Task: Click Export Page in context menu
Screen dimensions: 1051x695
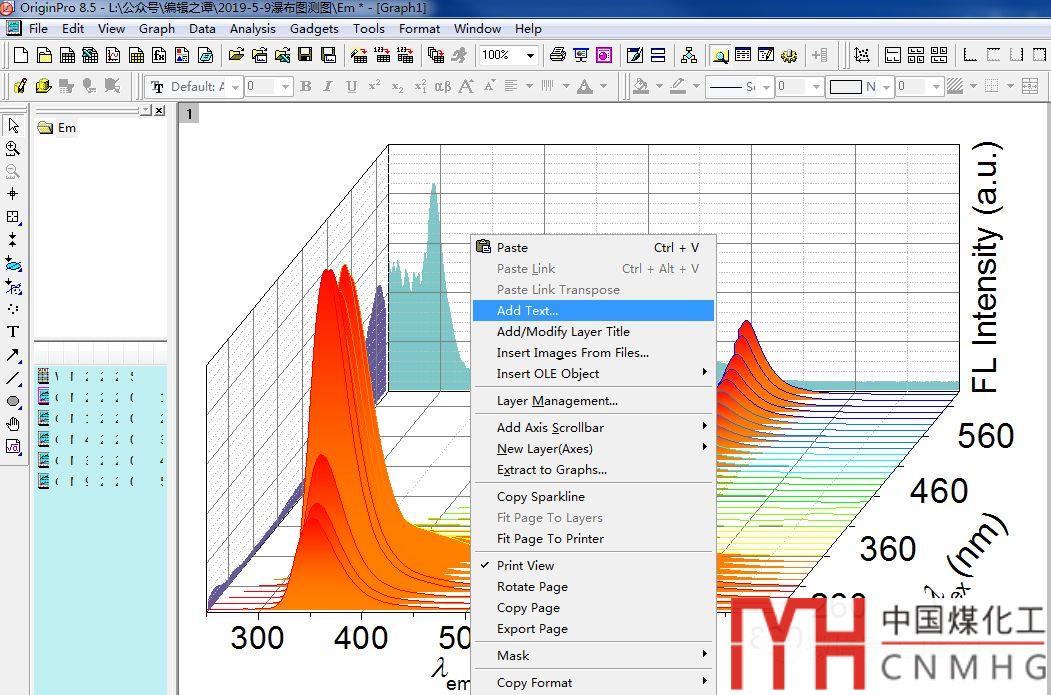Action: [x=532, y=629]
